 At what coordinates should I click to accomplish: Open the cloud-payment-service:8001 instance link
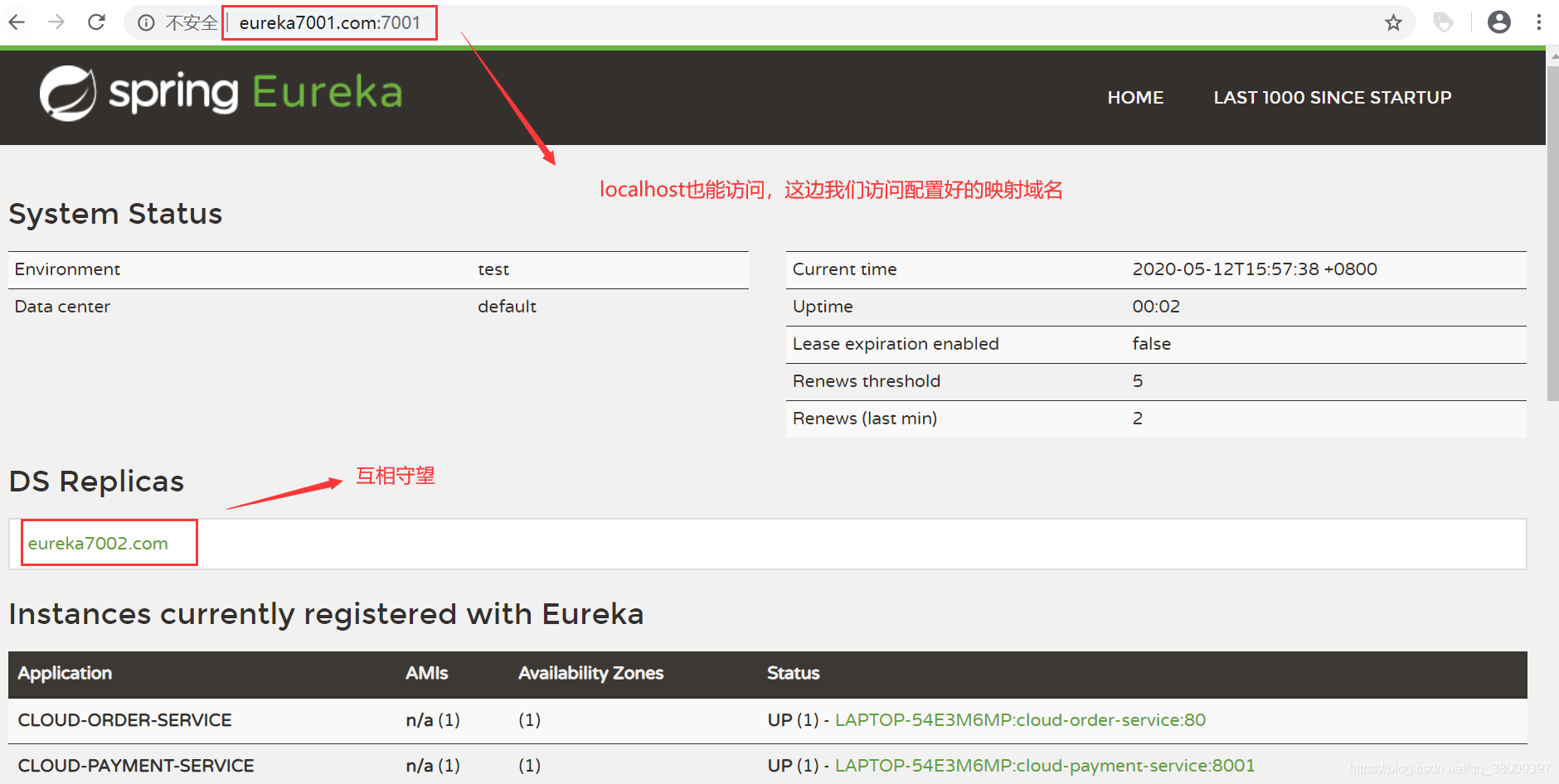1045,766
